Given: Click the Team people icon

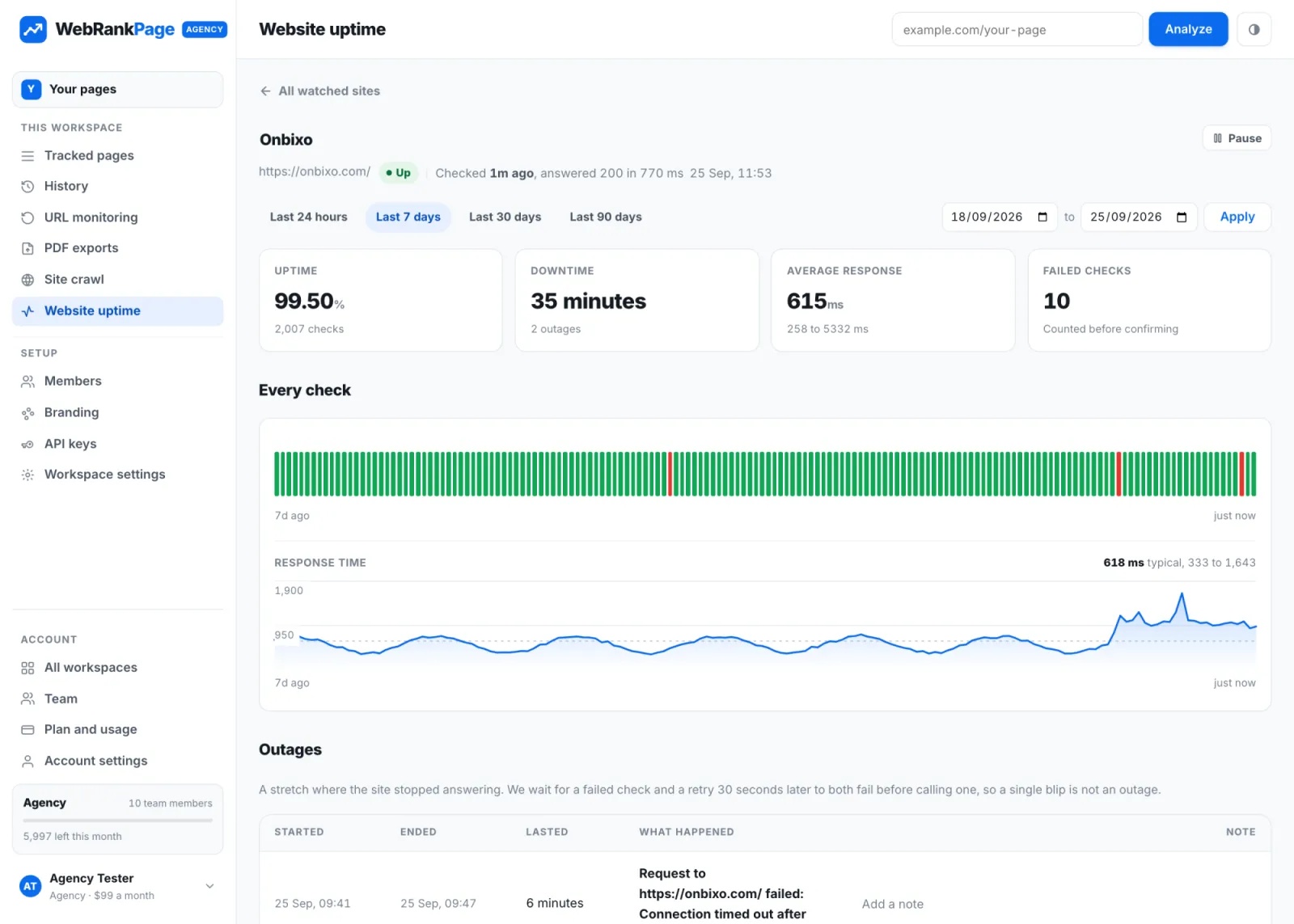Looking at the screenshot, I should pyautogui.click(x=27, y=698).
